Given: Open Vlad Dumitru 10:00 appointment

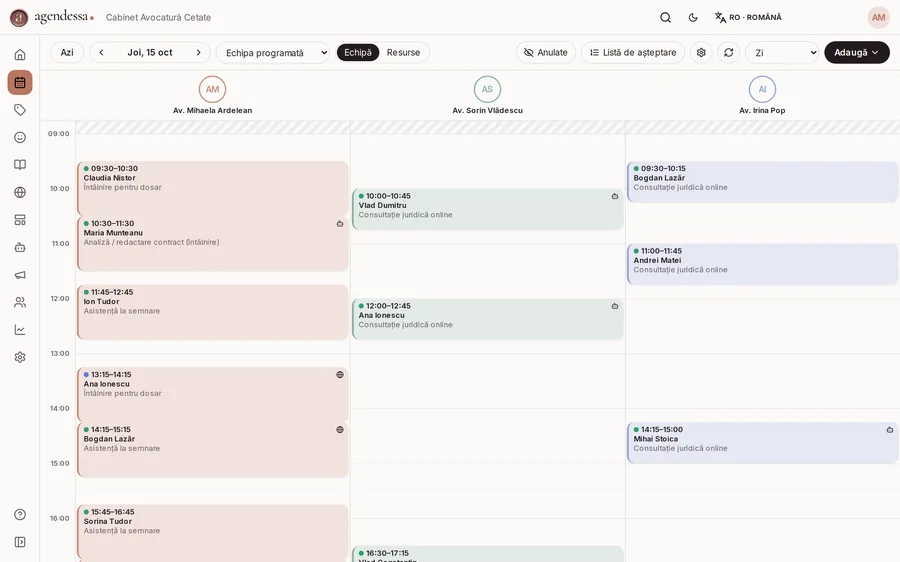Looking at the screenshot, I should tap(488, 209).
